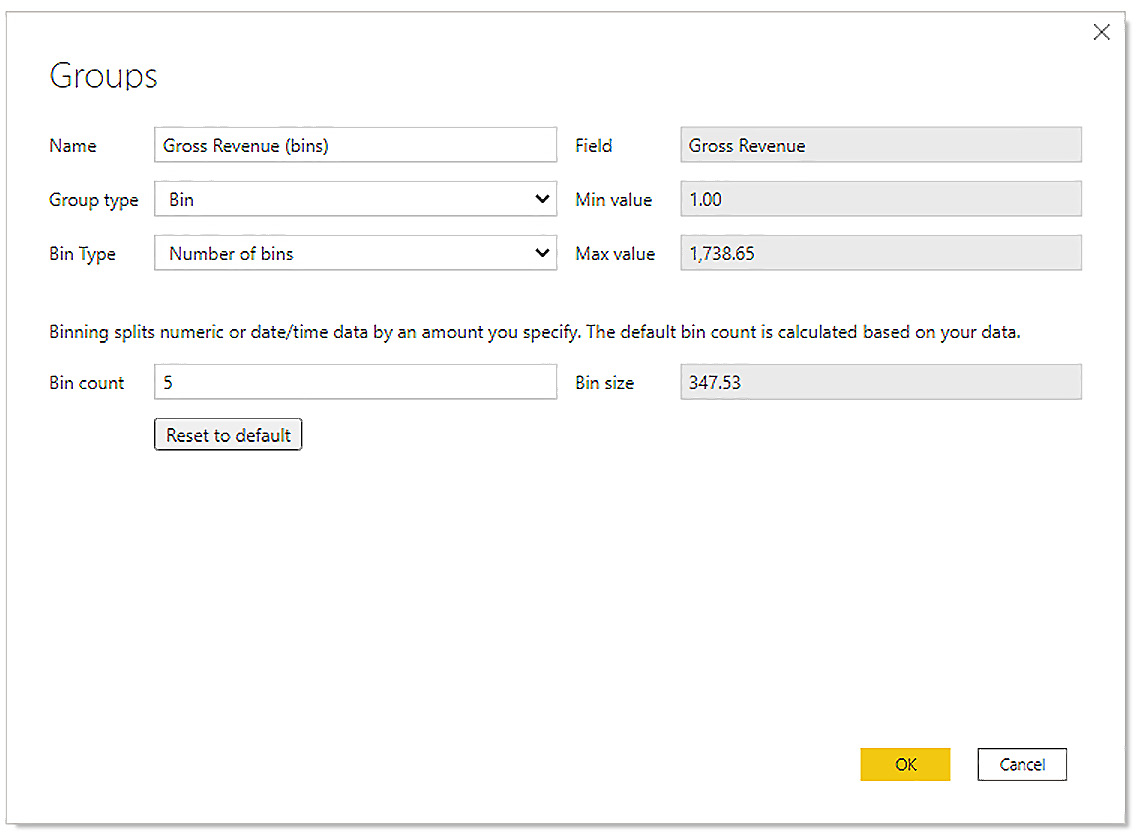Close the Groups dialog with the X

[x=1101, y=32]
